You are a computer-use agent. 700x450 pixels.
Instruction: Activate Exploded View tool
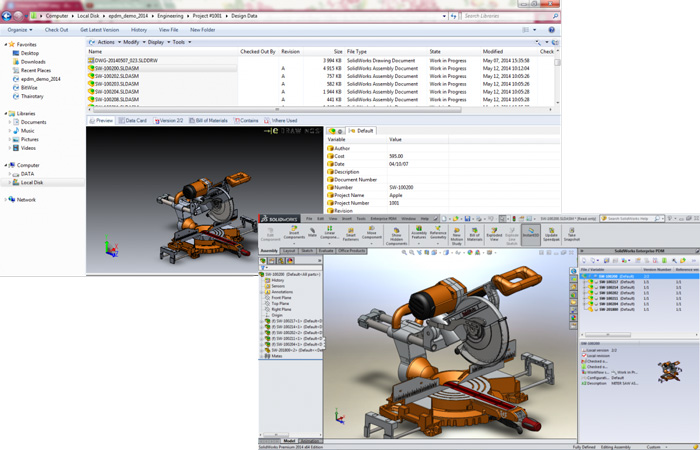point(494,234)
